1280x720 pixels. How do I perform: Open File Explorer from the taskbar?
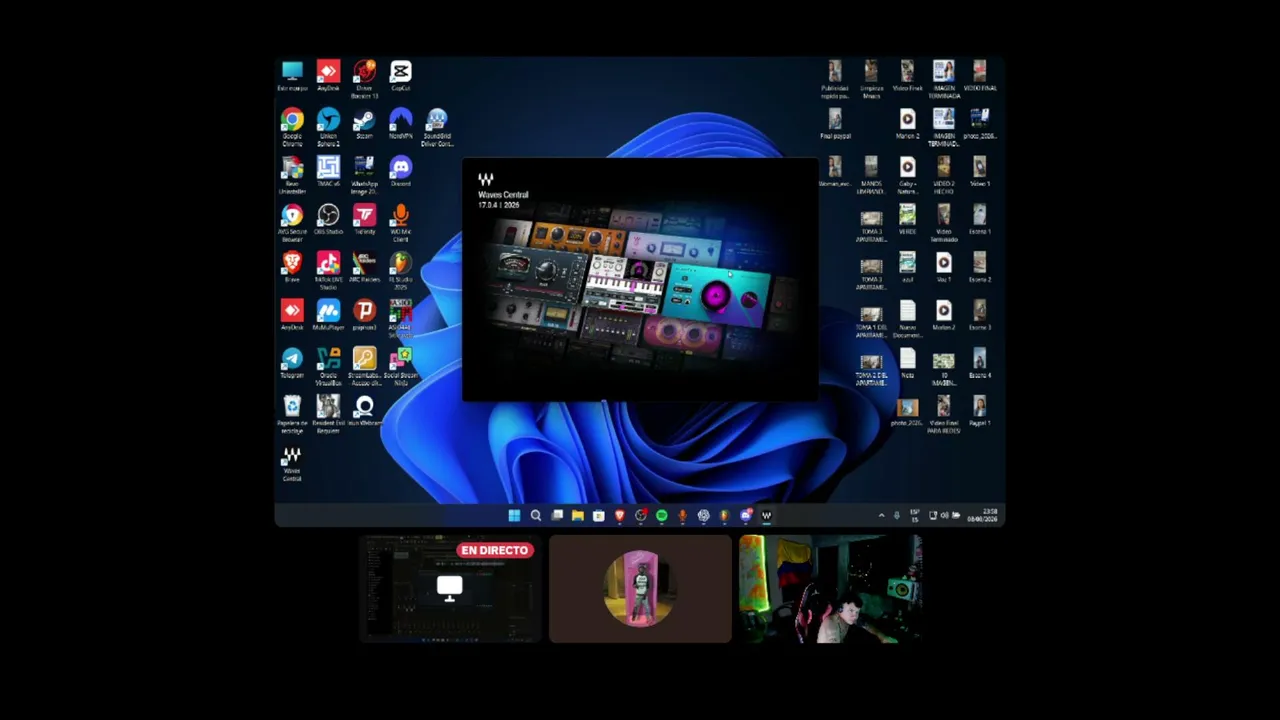(578, 516)
